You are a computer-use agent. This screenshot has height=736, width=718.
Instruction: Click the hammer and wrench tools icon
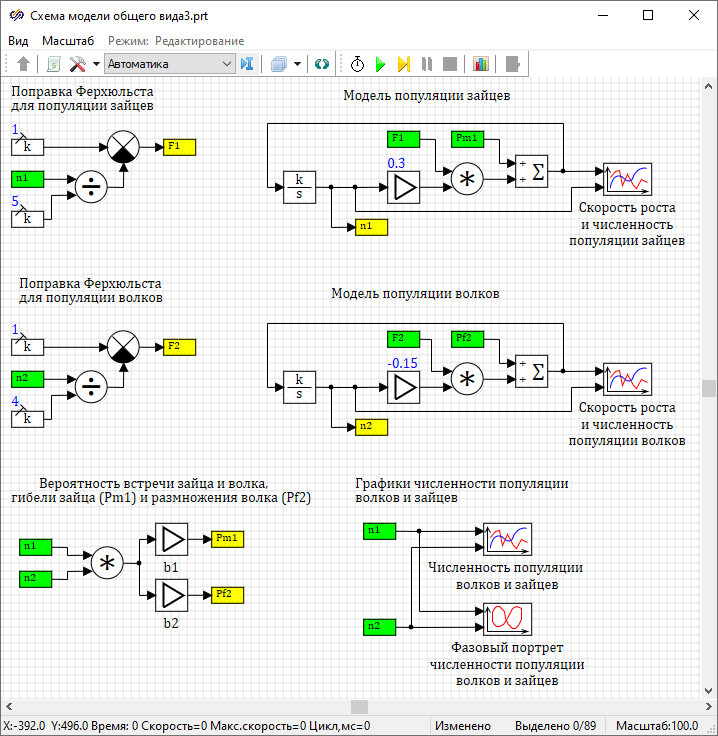pos(78,64)
